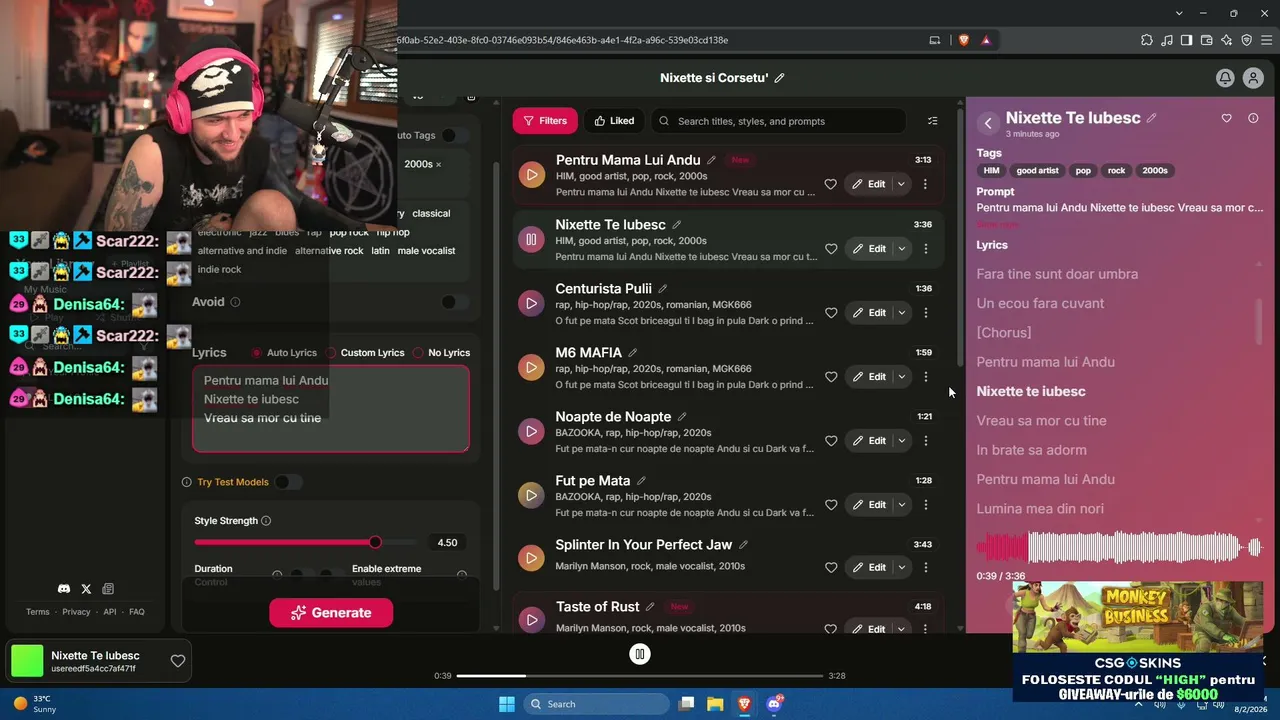Show song info in the details panel
Screen dimensions: 1280x720
[x=1253, y=118]
